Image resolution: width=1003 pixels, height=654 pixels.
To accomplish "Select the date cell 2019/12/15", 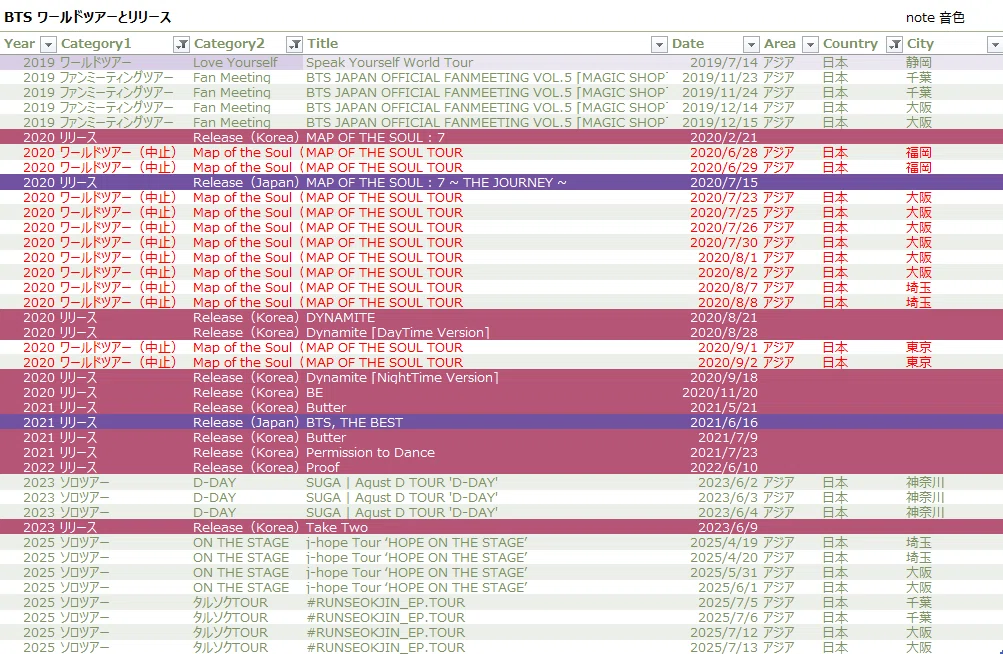I will pos(720,122).
